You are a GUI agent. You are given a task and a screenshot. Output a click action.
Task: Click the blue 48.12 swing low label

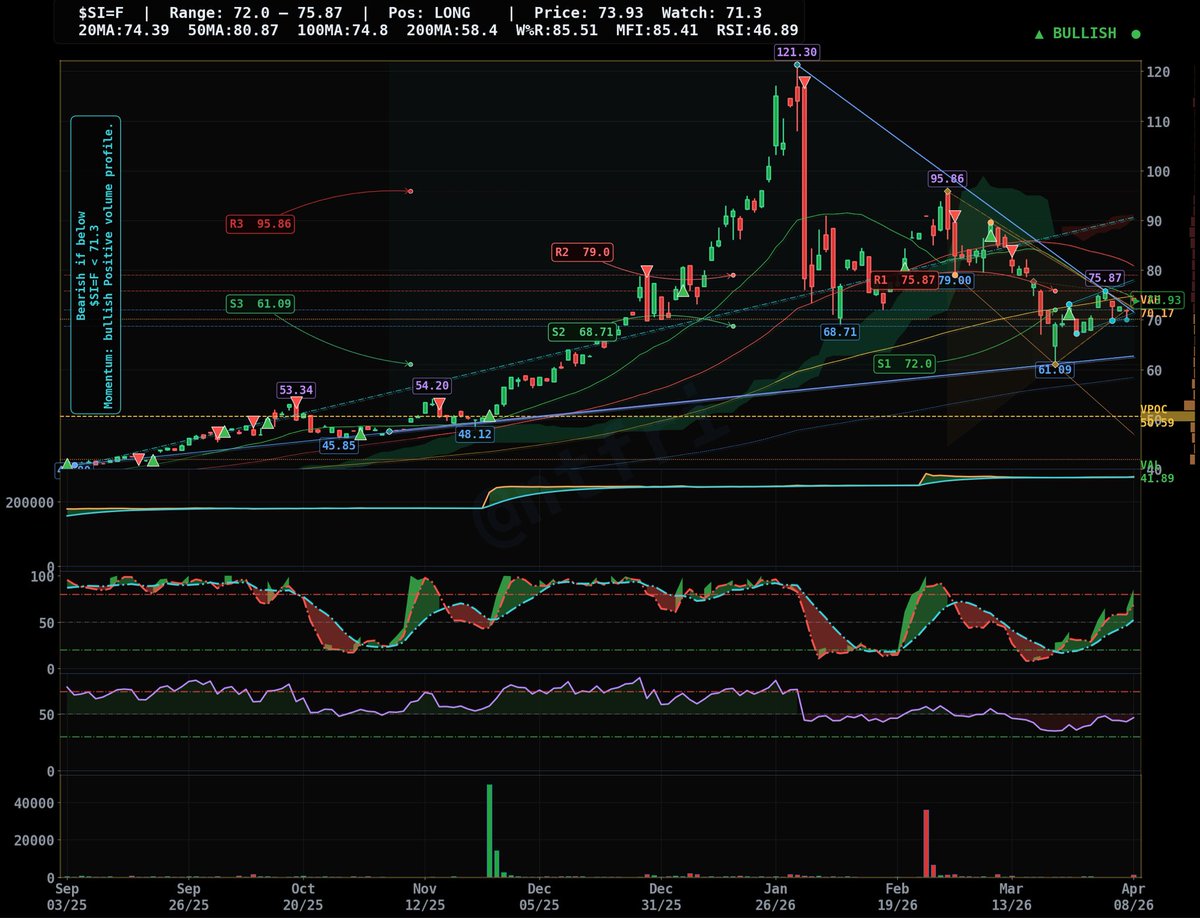[474, 435]
